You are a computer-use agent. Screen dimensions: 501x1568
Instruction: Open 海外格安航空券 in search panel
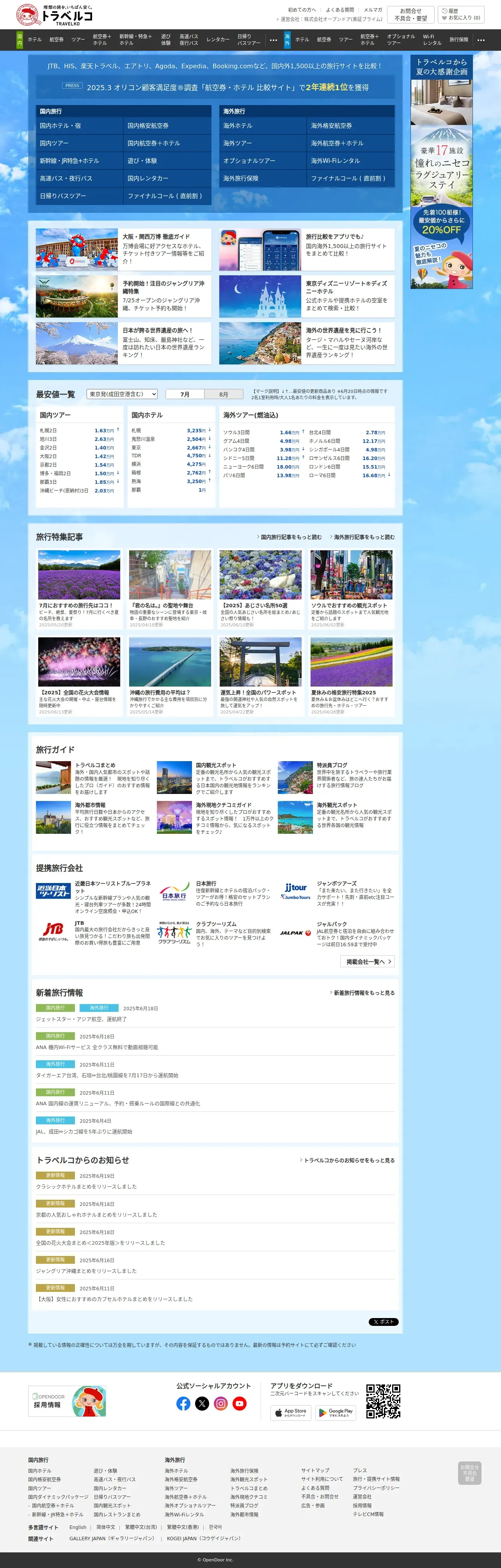pyautogui.click(x=350, y=125)
